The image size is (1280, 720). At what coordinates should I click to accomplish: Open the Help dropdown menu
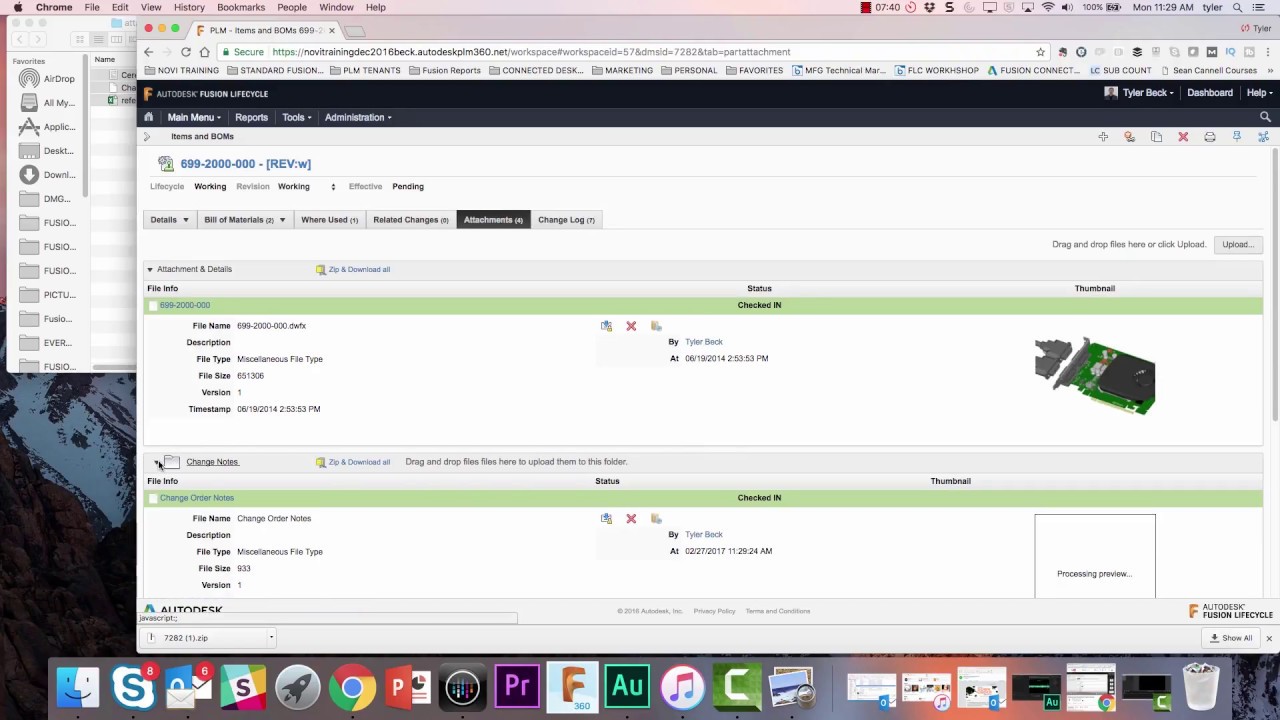(1259, 93)
